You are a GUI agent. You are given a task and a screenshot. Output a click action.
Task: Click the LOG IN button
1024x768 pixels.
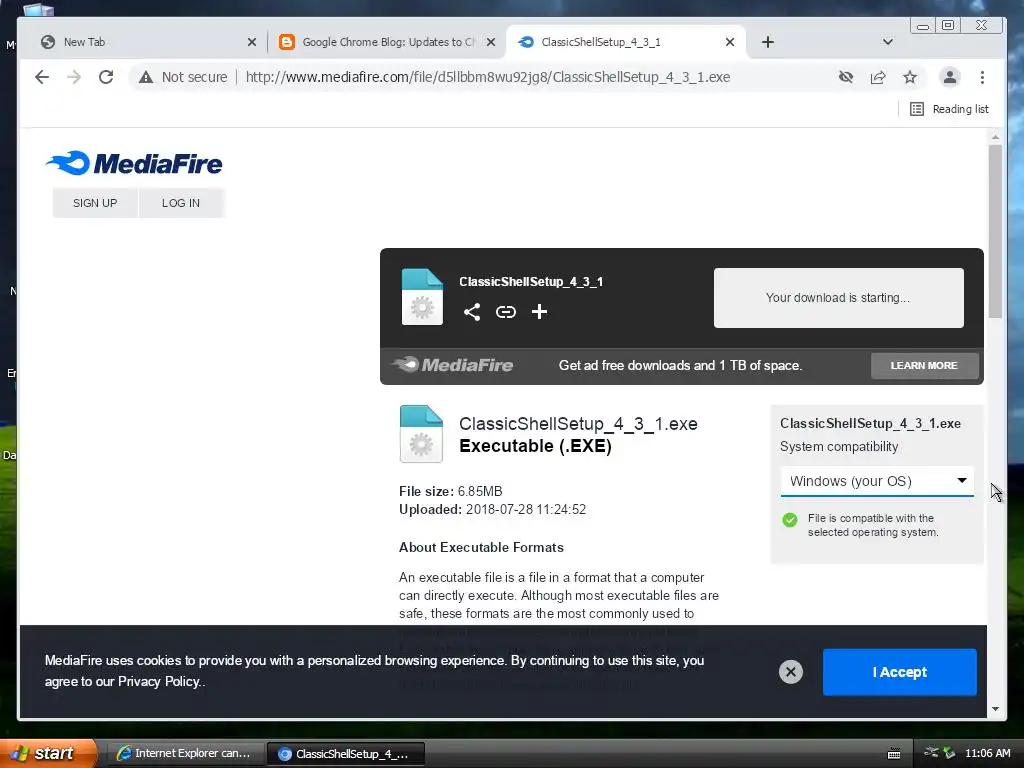[x=181, y=203]
